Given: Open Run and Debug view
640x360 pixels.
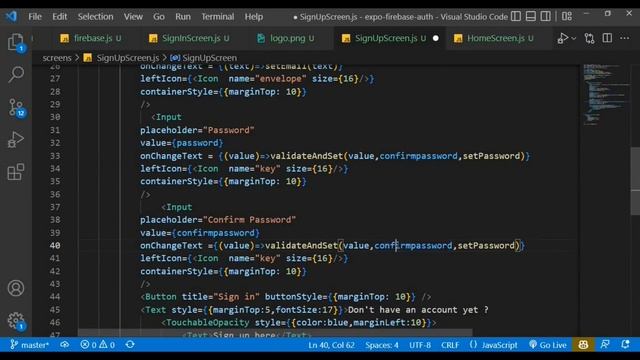Looking at the screenshot, I should tap(16, 140).
